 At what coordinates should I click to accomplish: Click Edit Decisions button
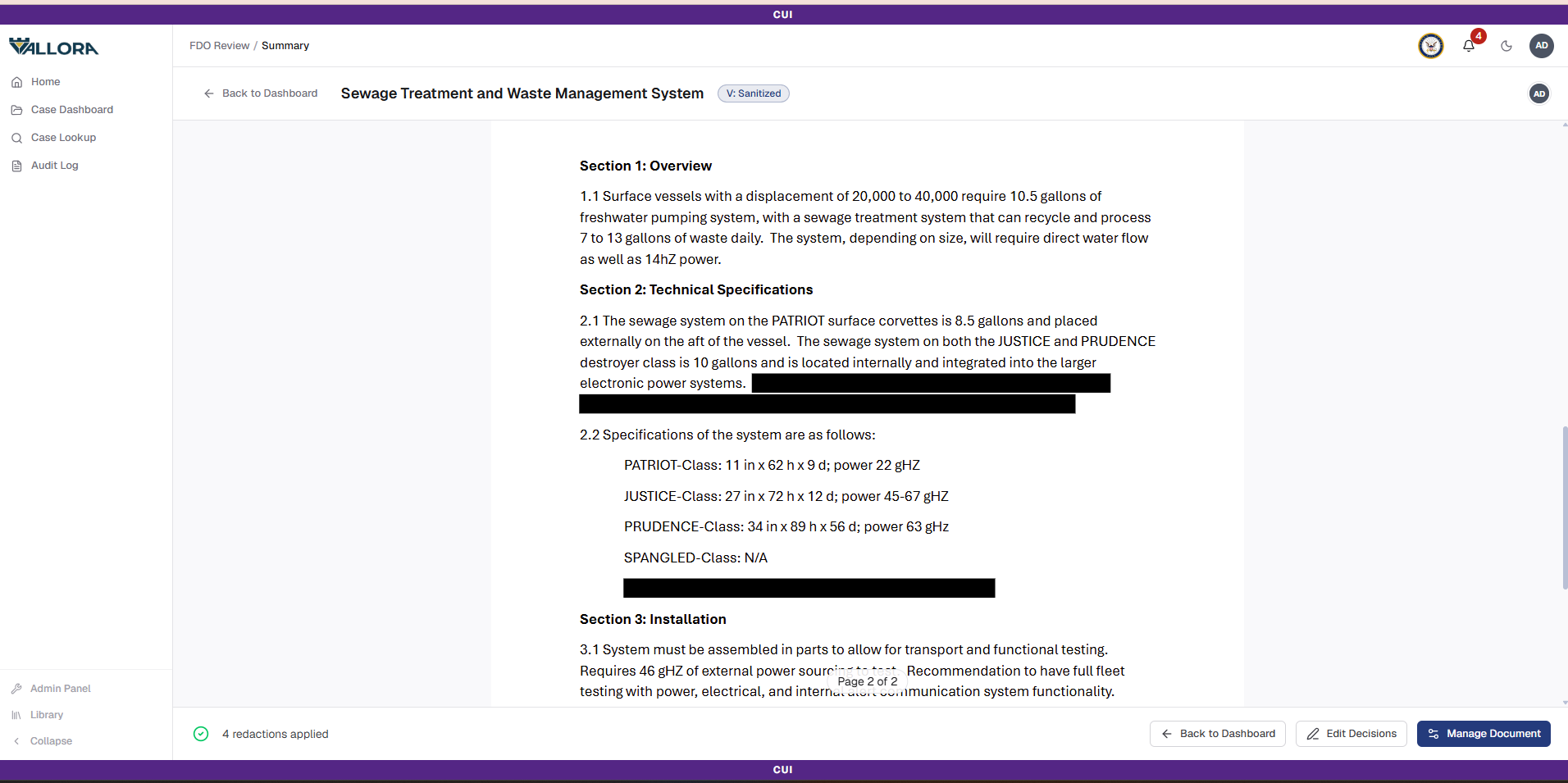coord(1351,734)
